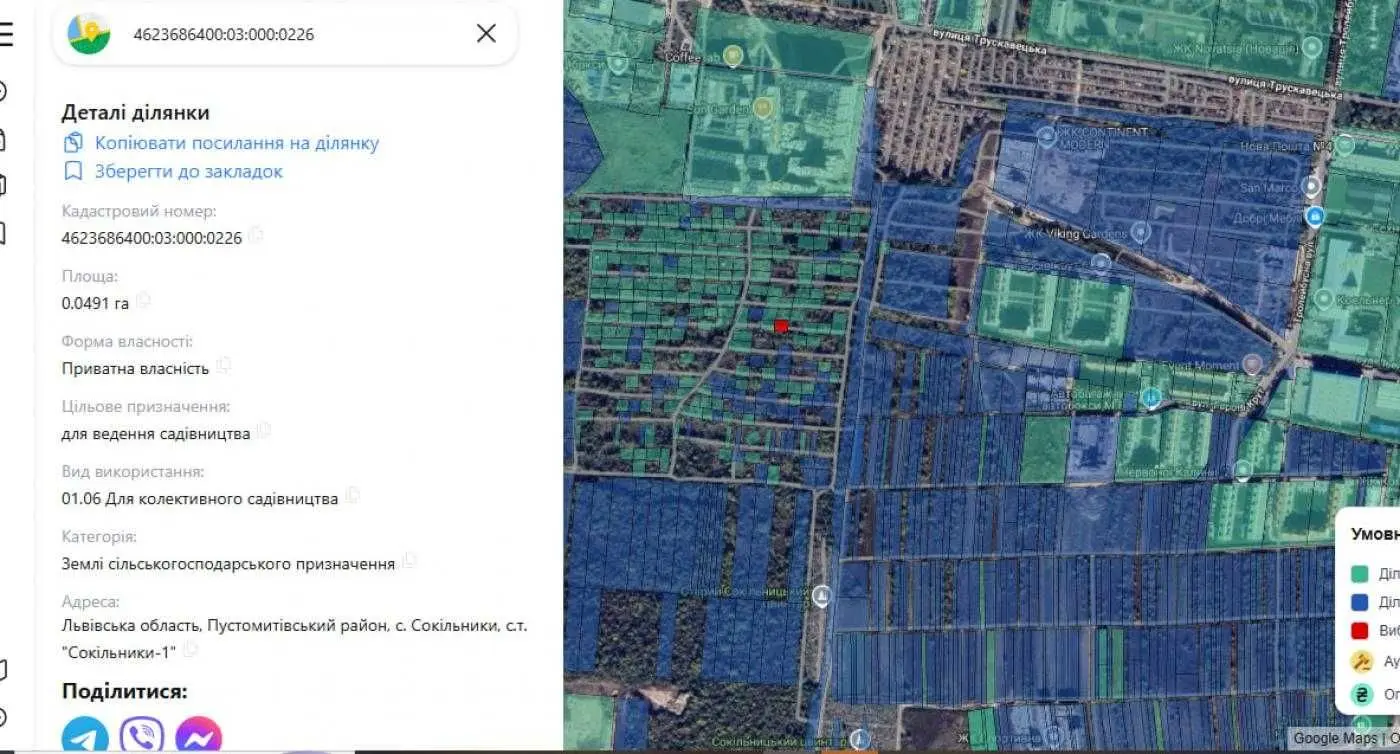Click the San Marco map marker
Viewport: 1400px width, 754px height.
point(1311,186)
